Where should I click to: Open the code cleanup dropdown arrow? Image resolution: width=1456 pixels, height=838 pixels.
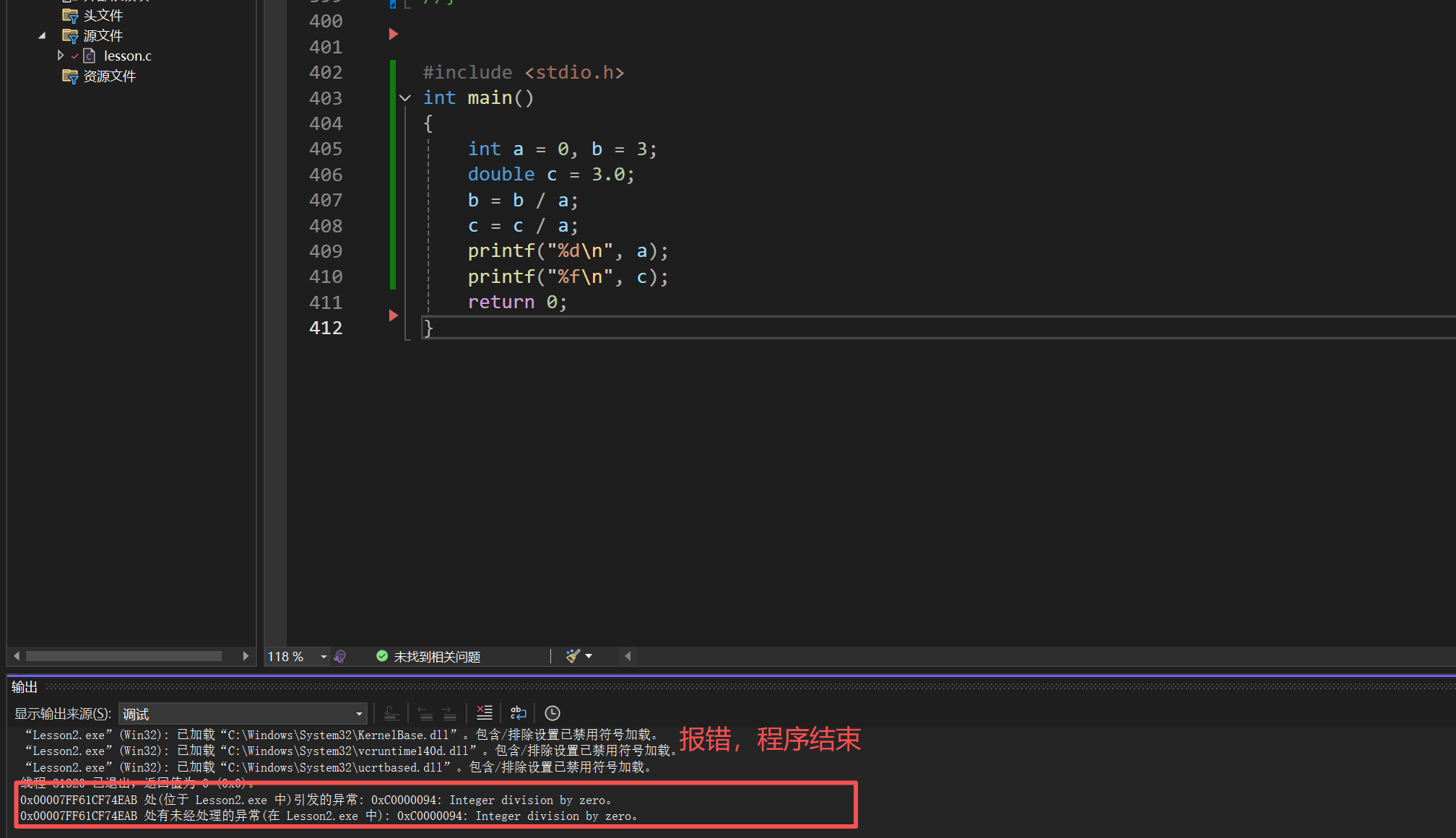(x=589, y=656)
